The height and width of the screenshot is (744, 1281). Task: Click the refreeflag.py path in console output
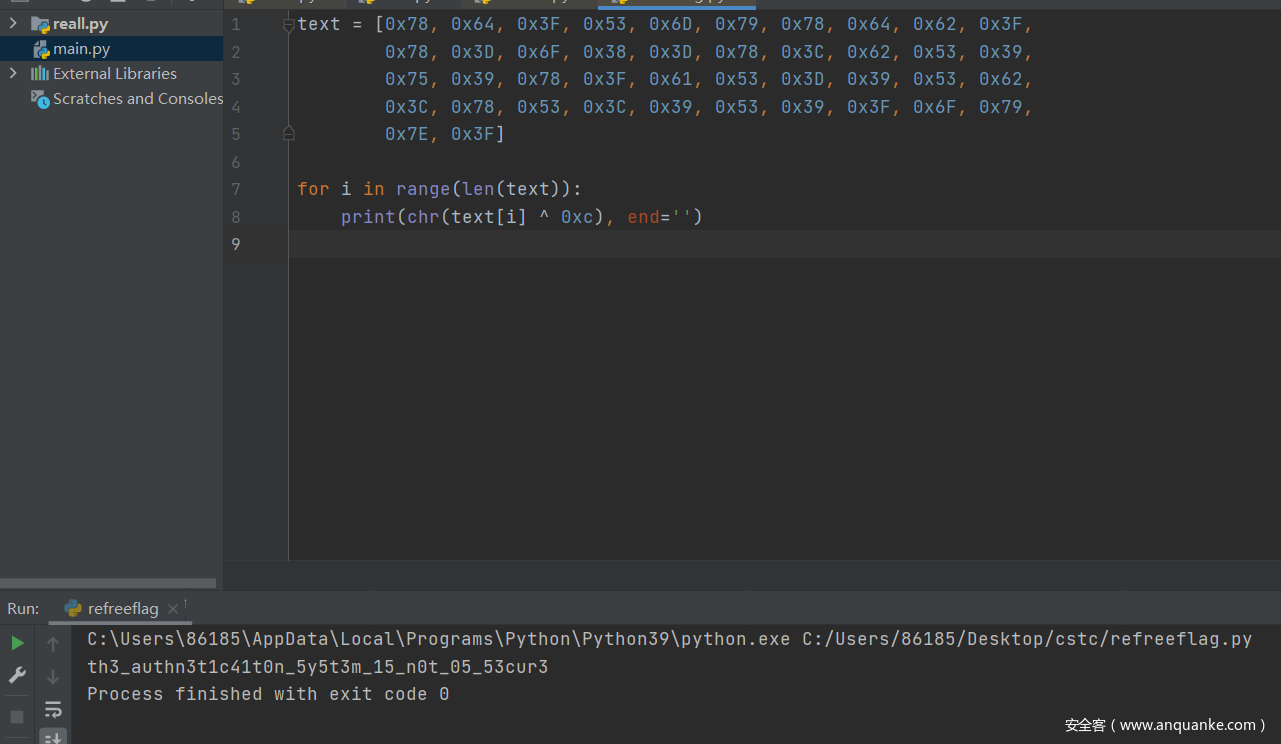[x=1026, y=639]
